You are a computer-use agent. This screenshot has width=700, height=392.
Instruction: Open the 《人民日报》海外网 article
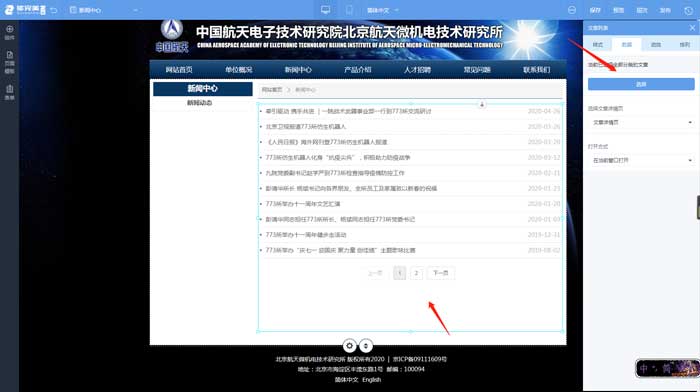326,142
